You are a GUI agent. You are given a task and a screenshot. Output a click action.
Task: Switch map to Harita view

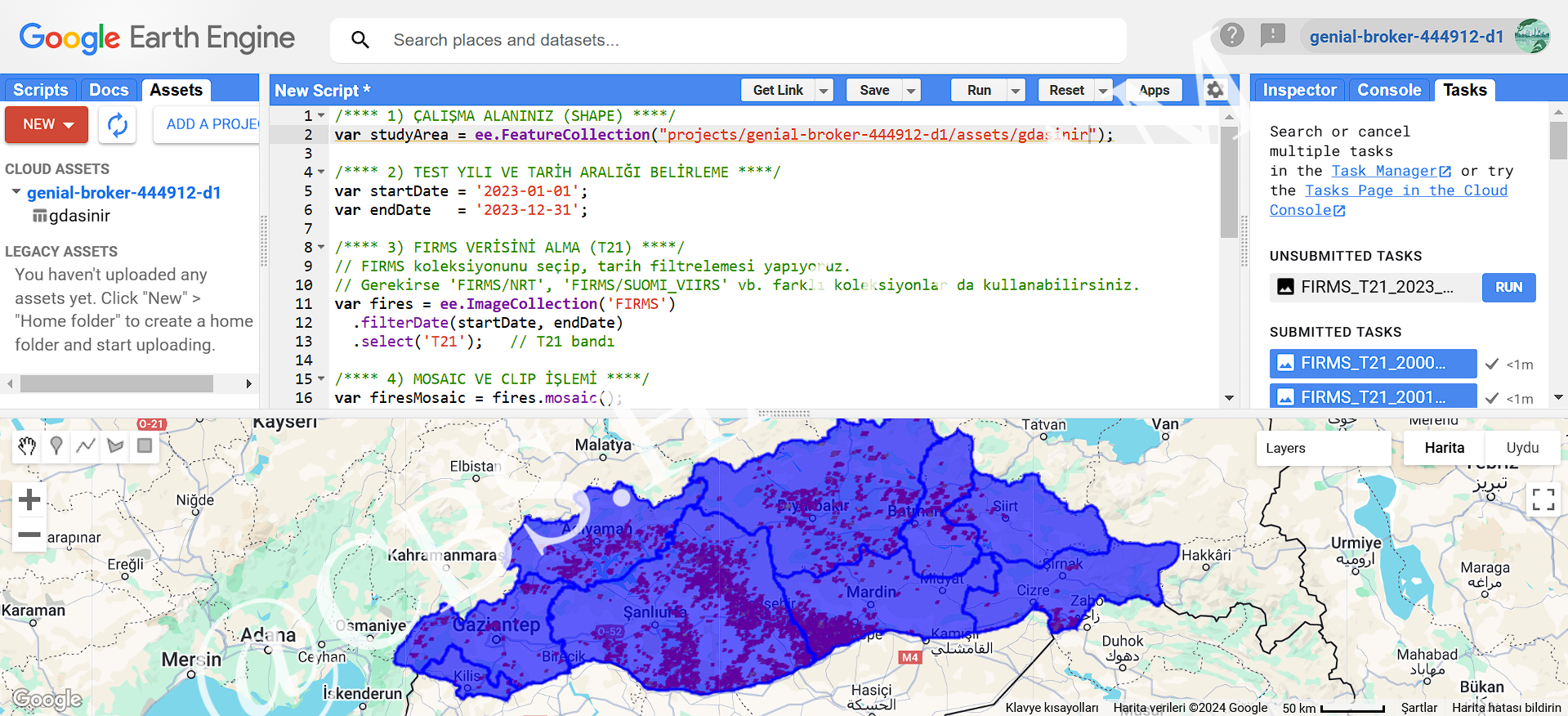pos(1444,448)
